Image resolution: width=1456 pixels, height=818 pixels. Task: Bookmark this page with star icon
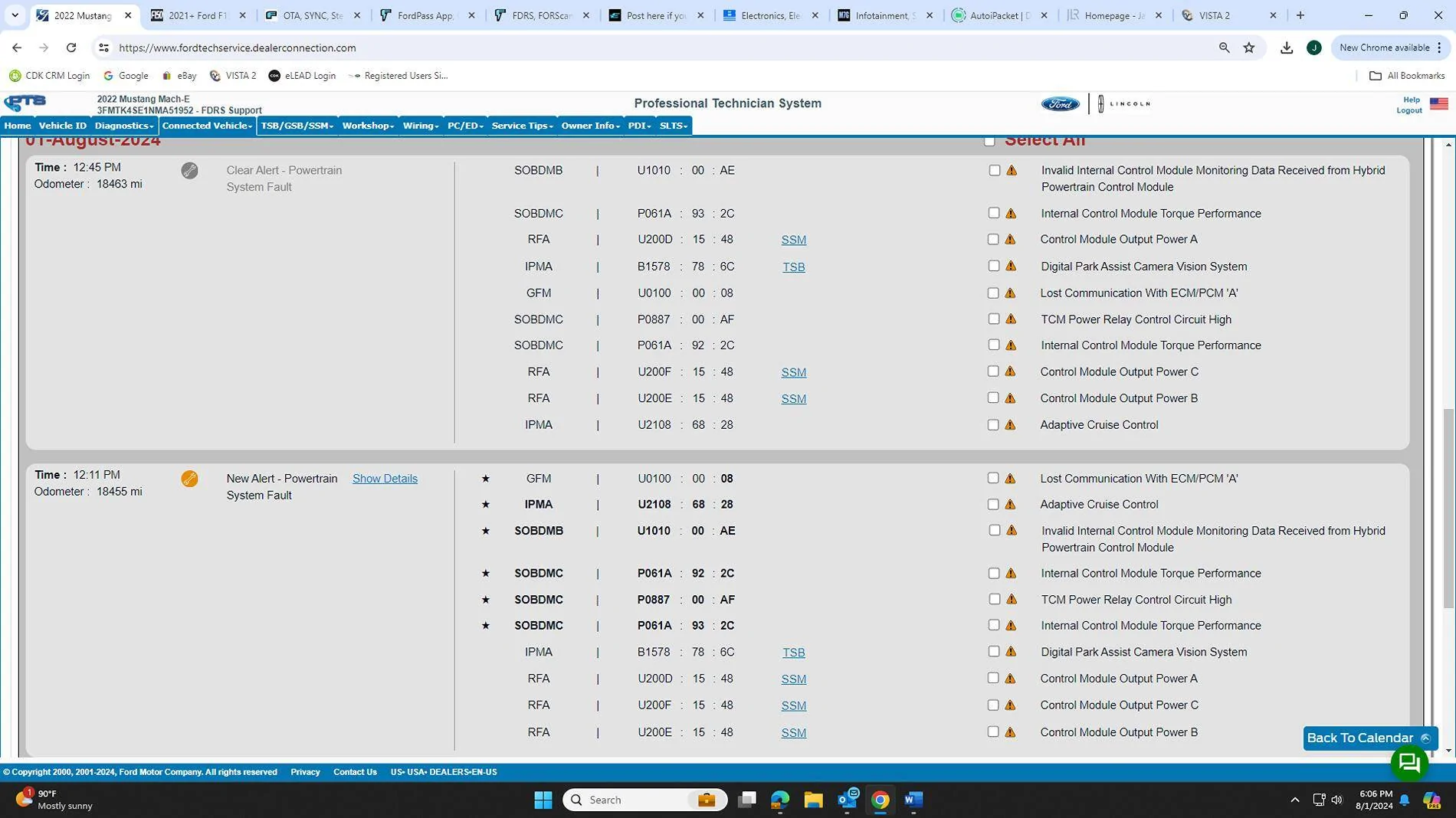coord(1249,47)
